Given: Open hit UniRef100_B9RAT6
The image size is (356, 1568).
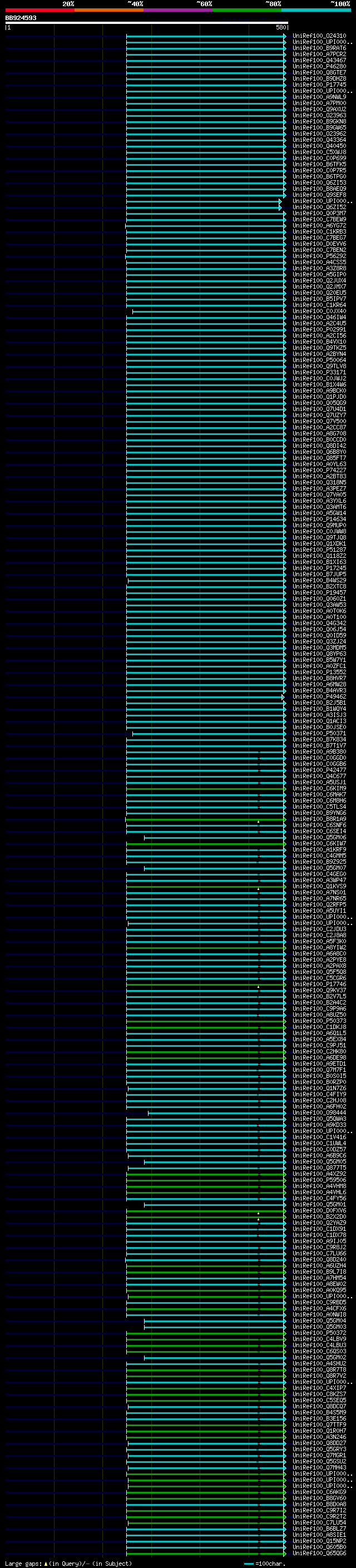Looking at the screenshot, I should point(319,48).
